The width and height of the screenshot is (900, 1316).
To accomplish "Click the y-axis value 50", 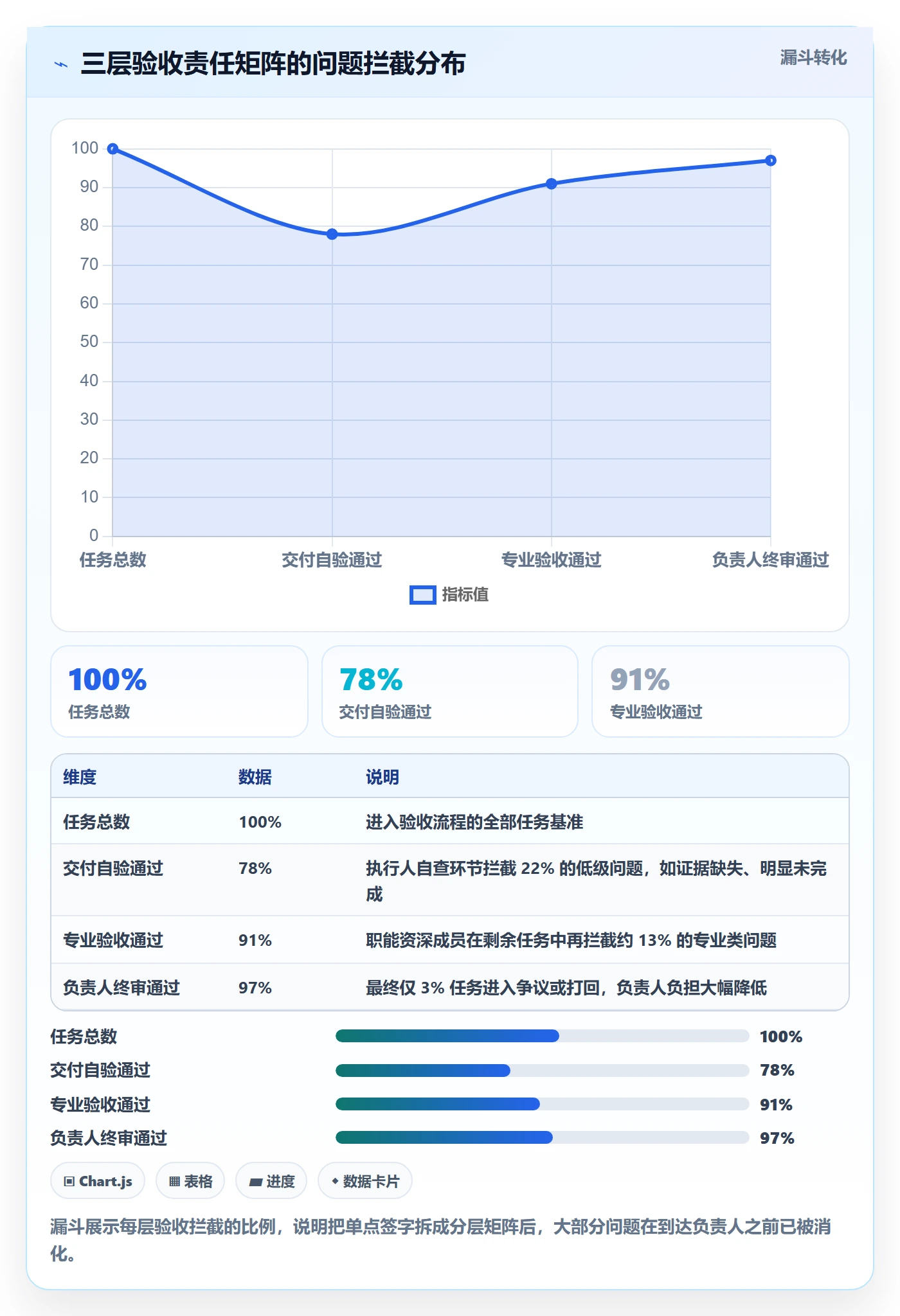I will click(89, 342).
